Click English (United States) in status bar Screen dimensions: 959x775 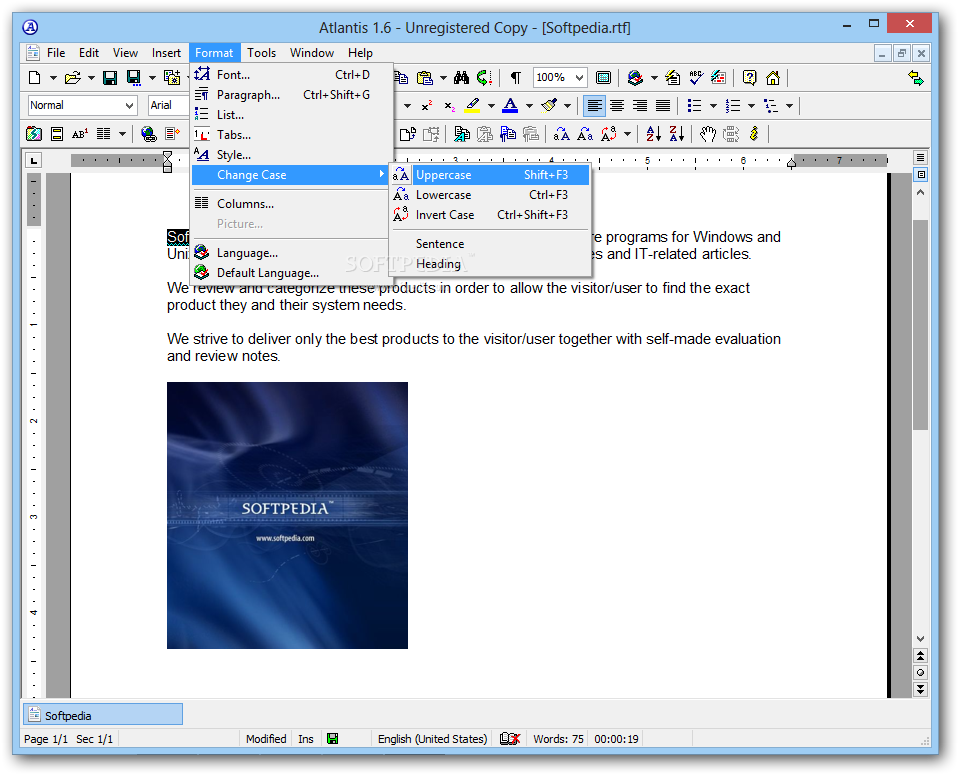pos(432,739)
